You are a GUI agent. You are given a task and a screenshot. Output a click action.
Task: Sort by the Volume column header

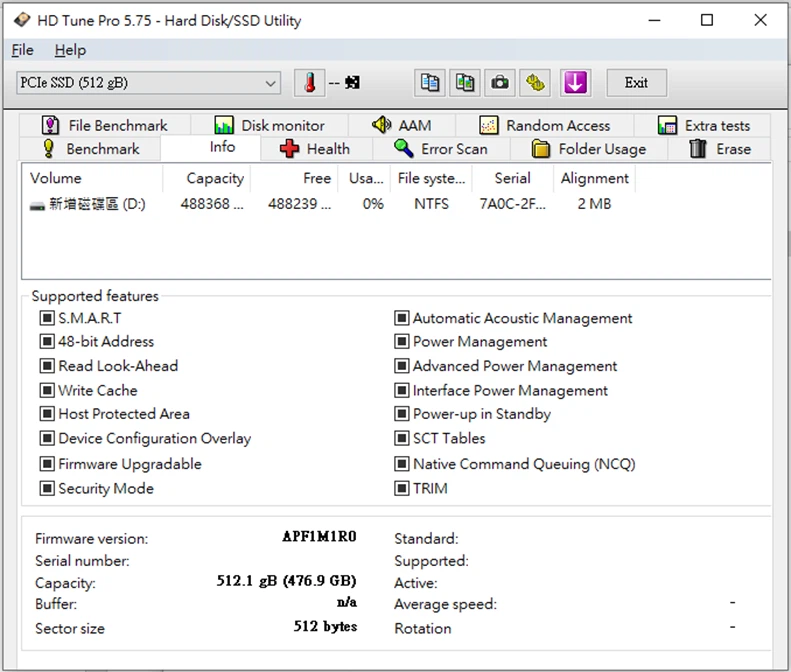(92, 178)
